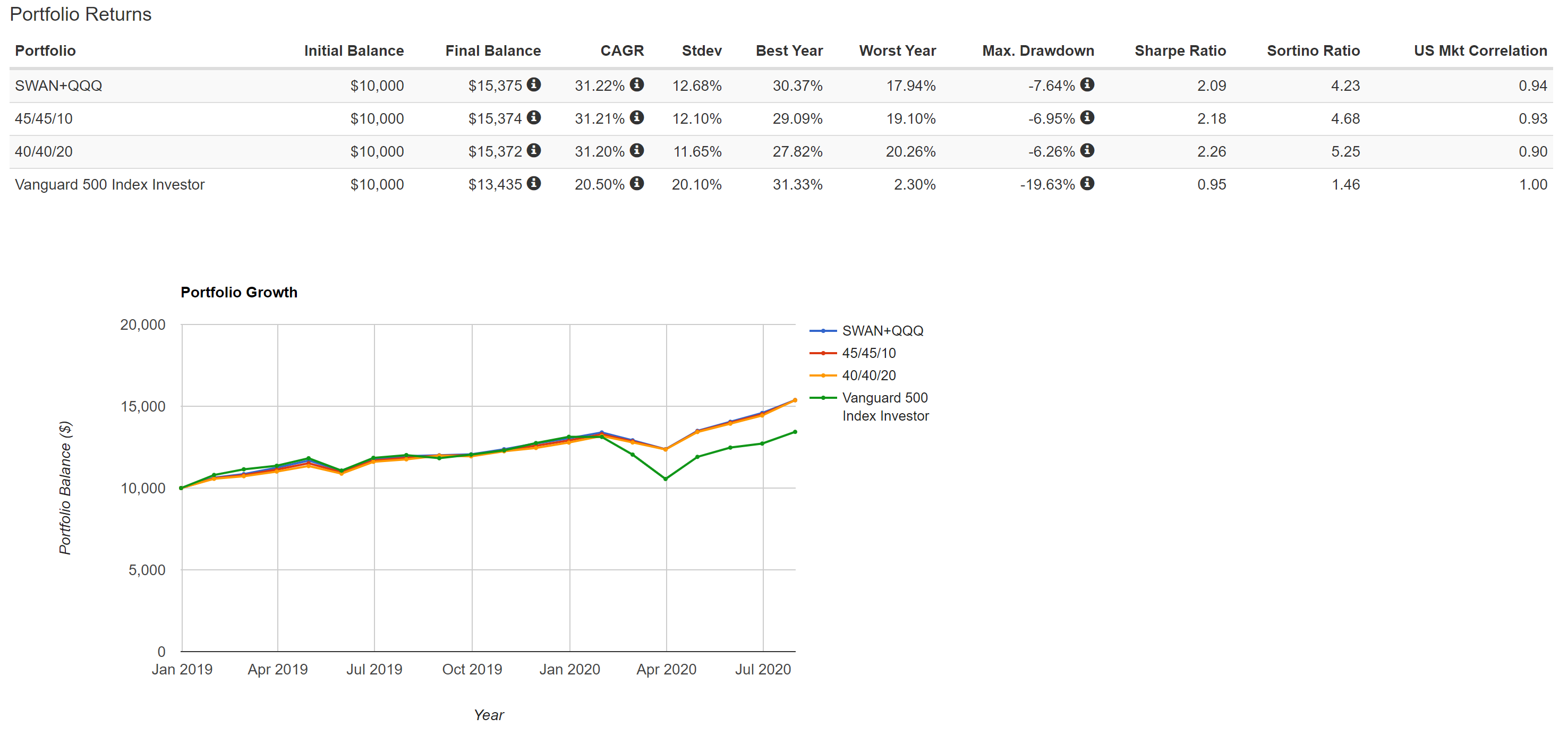Click info icon next to 45/45/10 final balance $15,374

pos(534,117)
